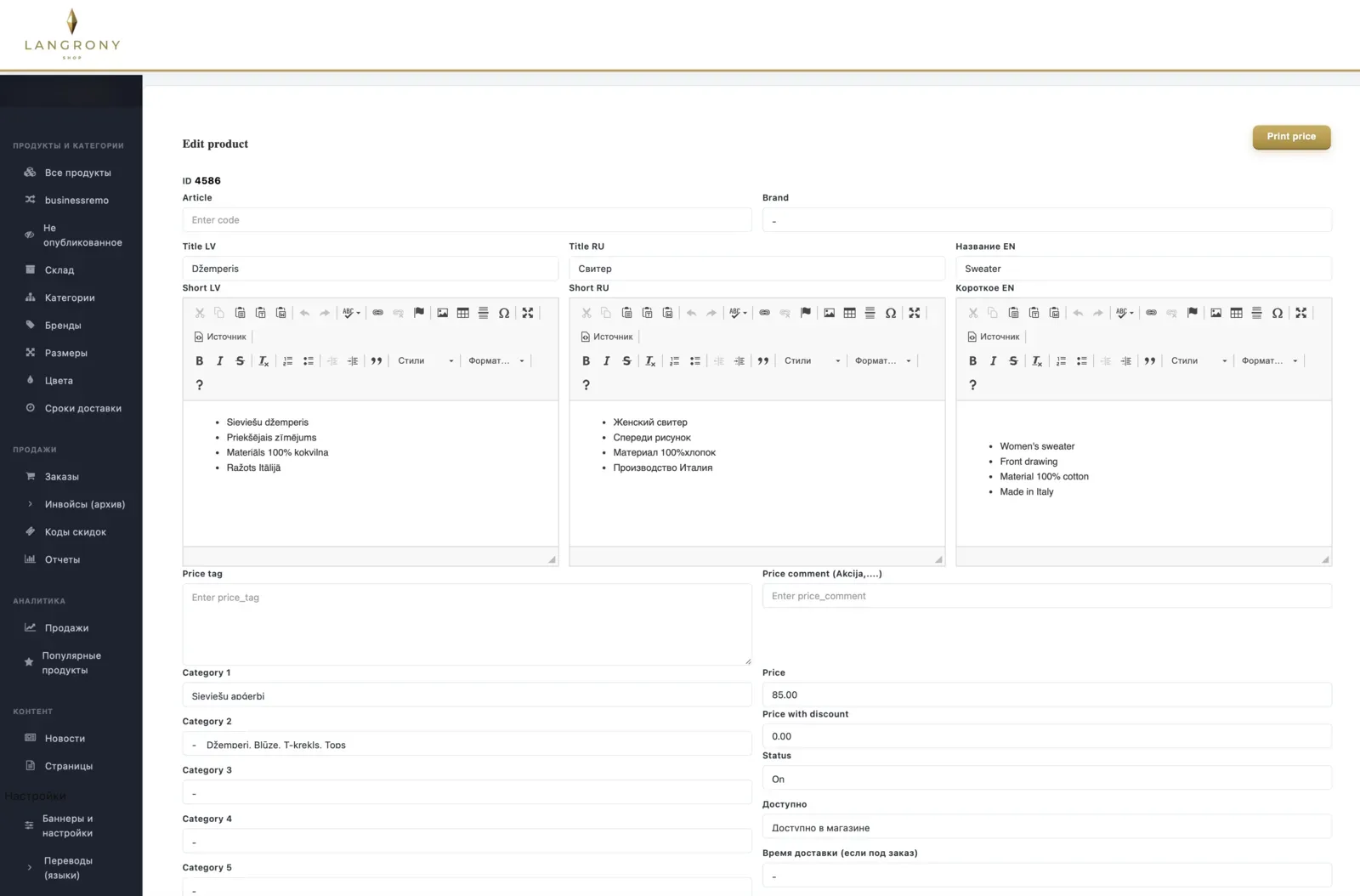Toggle block quote in Короткое EN editor
Screen dimensions: 1360x896
pos(1150,361)
